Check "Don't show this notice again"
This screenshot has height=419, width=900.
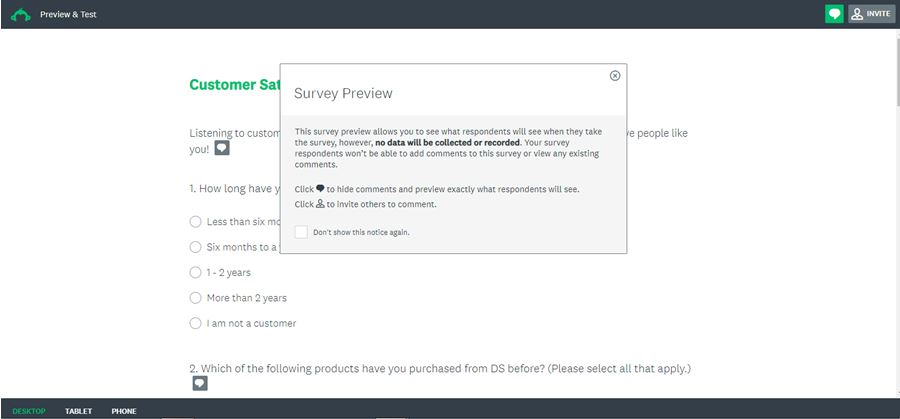pos(301,232)
